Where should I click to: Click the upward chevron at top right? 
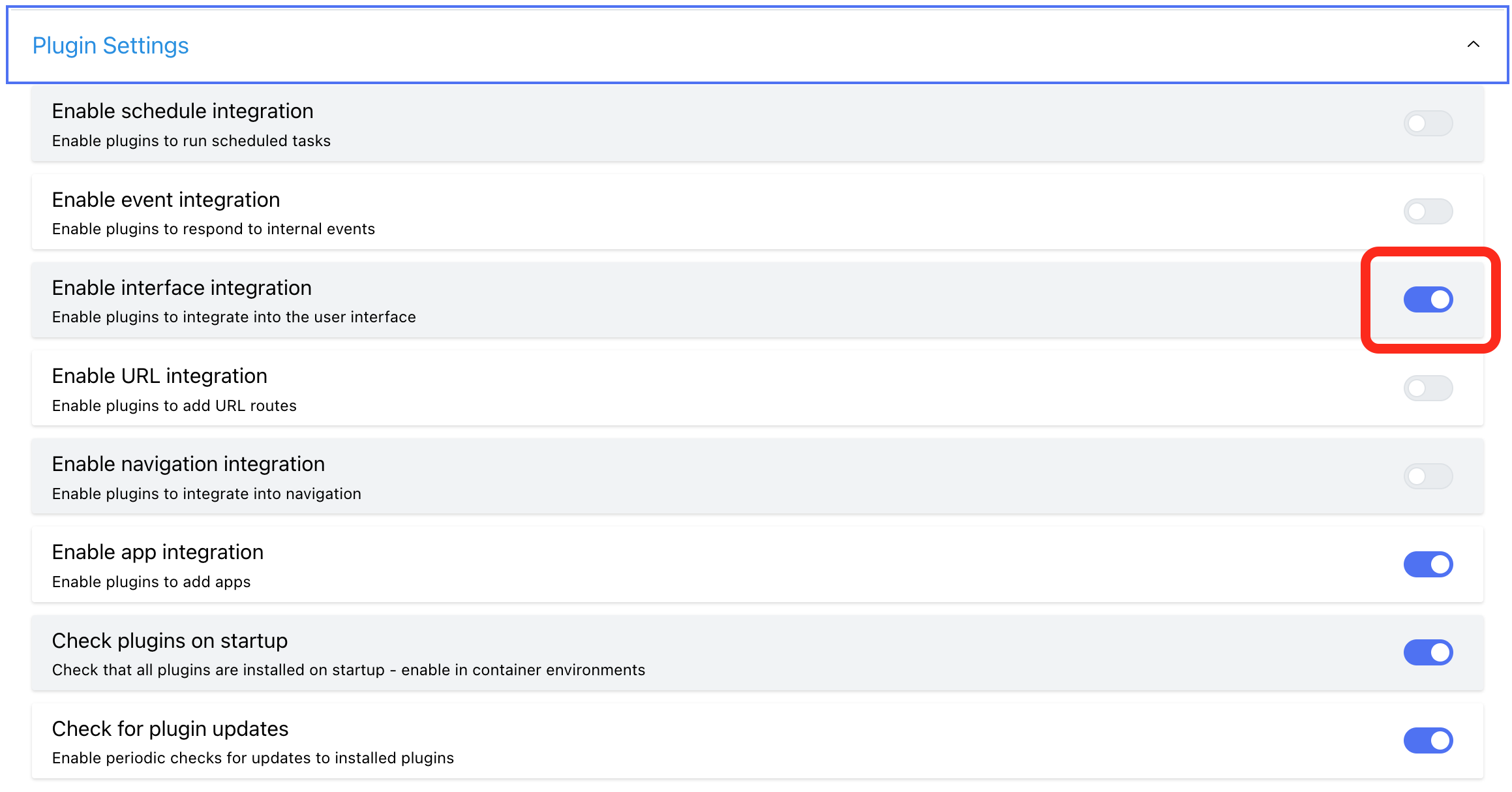(1473, 45)
